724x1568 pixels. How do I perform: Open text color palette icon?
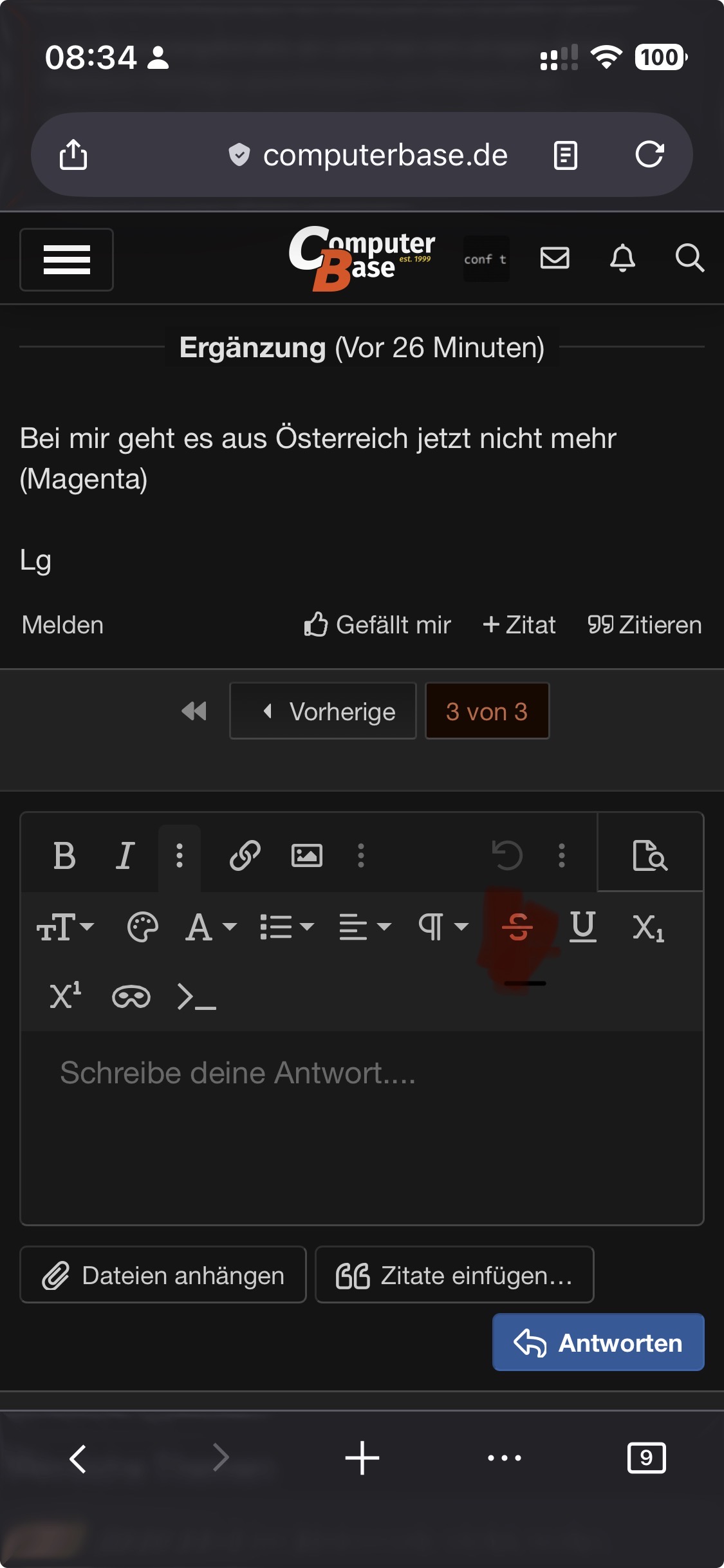tap(143, 927)
